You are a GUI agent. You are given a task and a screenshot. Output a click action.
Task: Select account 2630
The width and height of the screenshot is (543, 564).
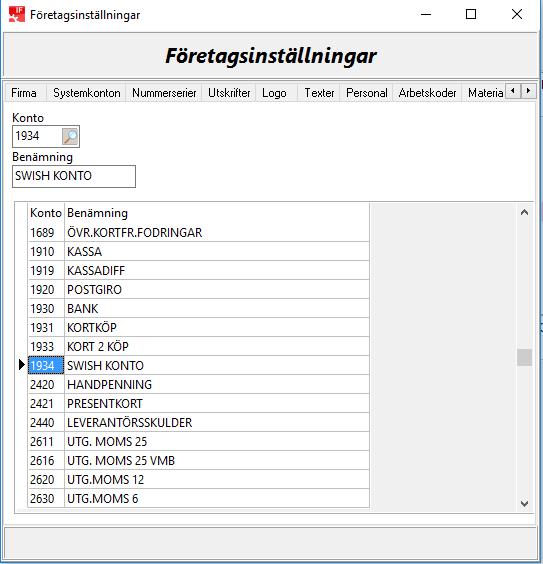46,499
